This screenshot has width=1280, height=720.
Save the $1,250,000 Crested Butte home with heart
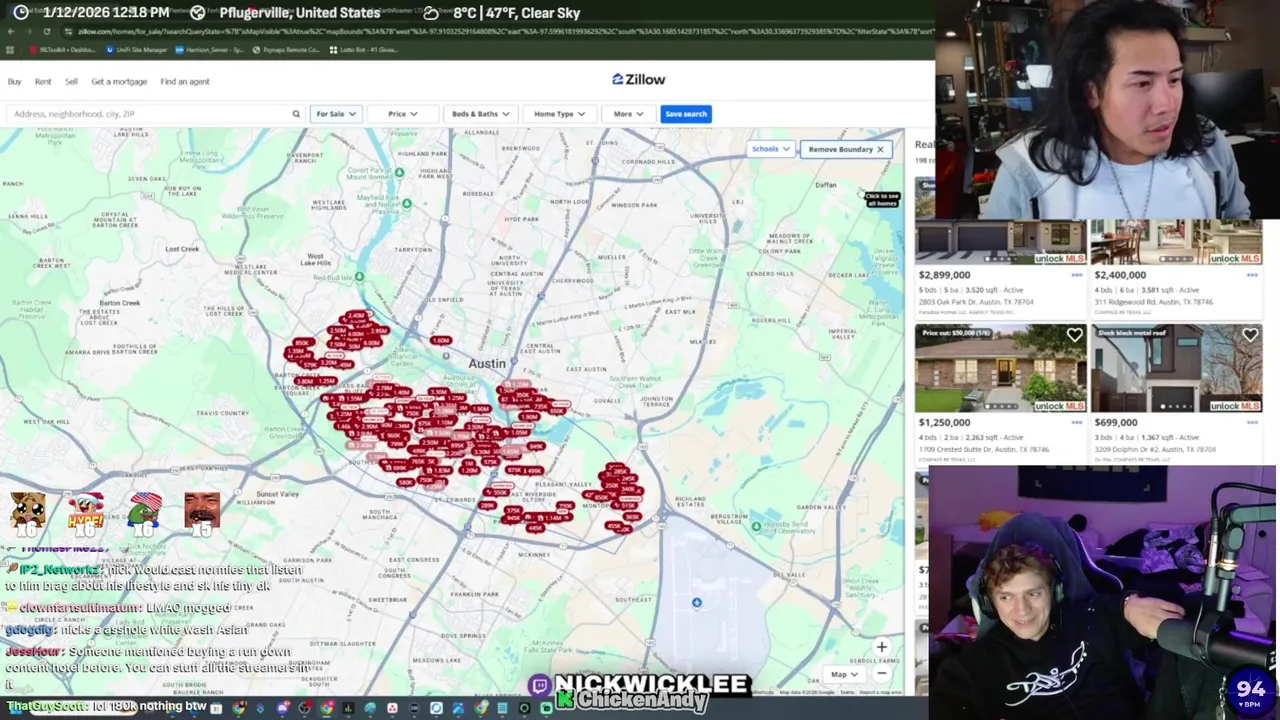pos(1074,336)
